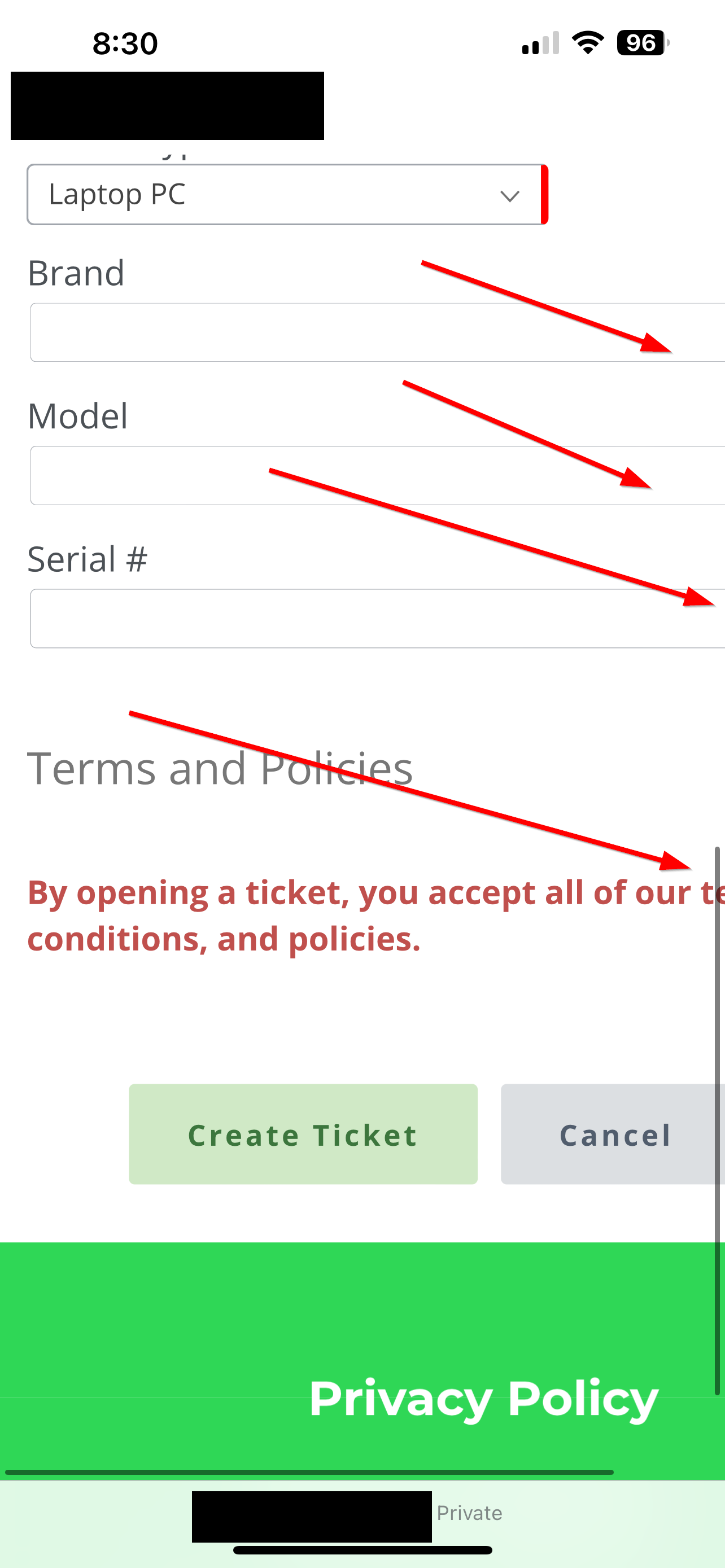
Task: Click the vertical page scrollbar
Action: pyautogui.click(x=717, y=1120)
